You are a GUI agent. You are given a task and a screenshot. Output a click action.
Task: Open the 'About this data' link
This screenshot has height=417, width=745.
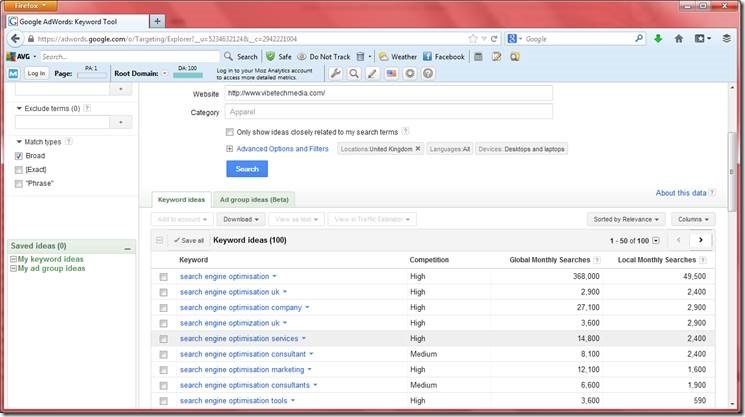[680, 193]
